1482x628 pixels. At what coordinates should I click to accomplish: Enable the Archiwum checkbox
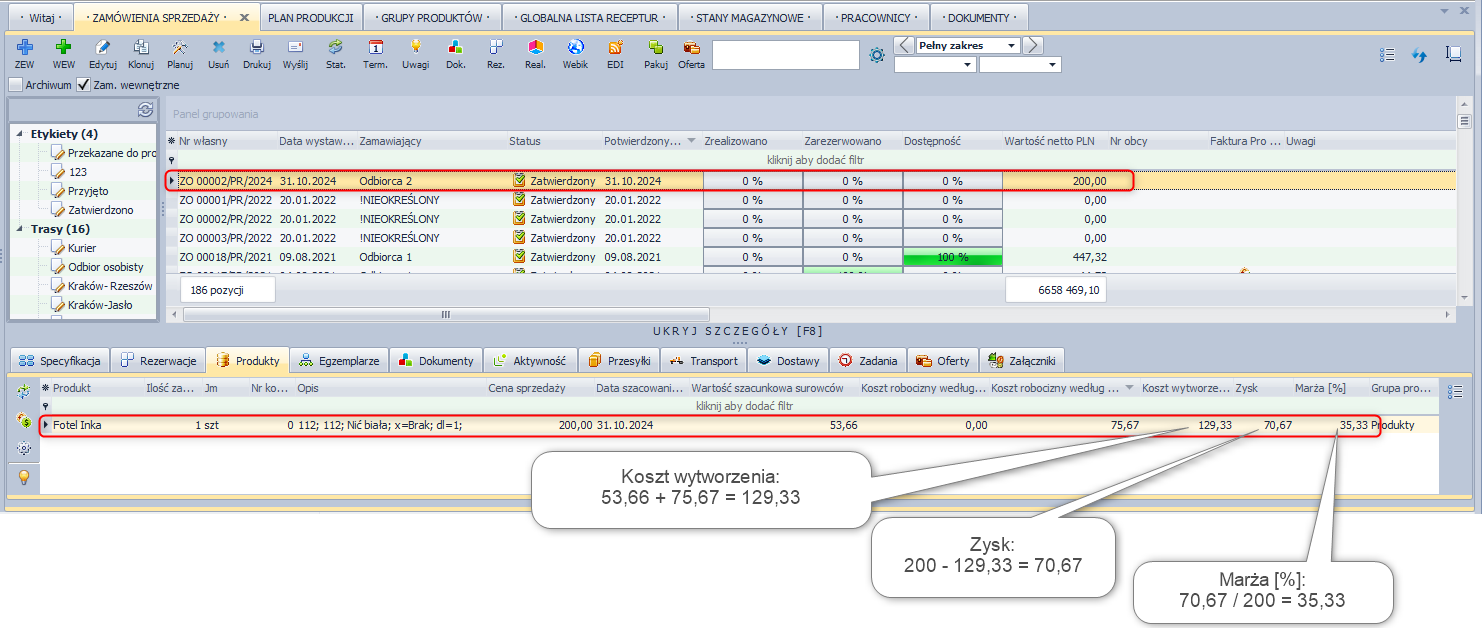pos(15,85)
